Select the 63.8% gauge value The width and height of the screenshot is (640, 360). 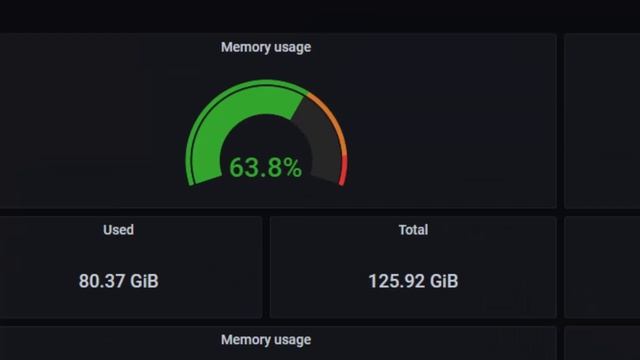pyautogui.click(x=266, y=167)
